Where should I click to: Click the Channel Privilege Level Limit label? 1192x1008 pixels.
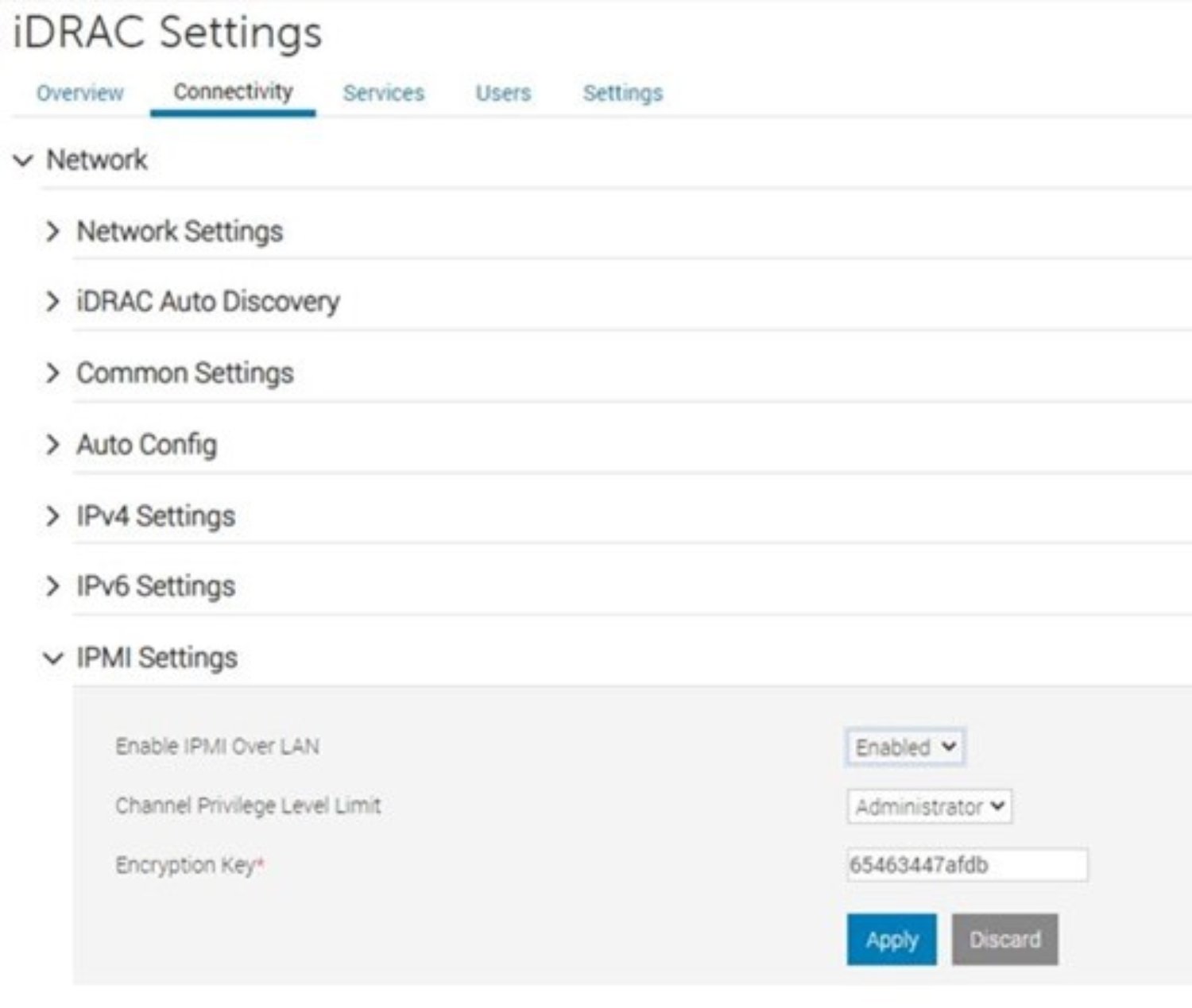click(x=248, y=806)
